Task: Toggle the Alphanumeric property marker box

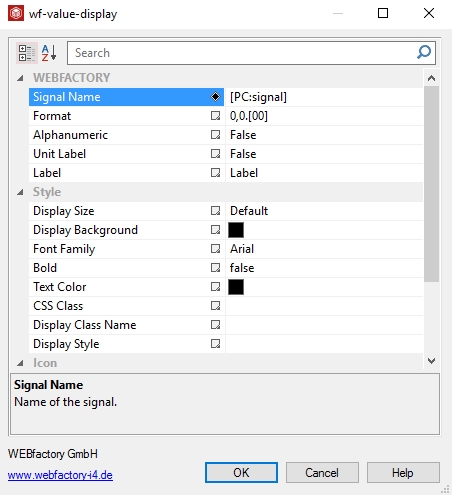Action: tap(215, 135)
